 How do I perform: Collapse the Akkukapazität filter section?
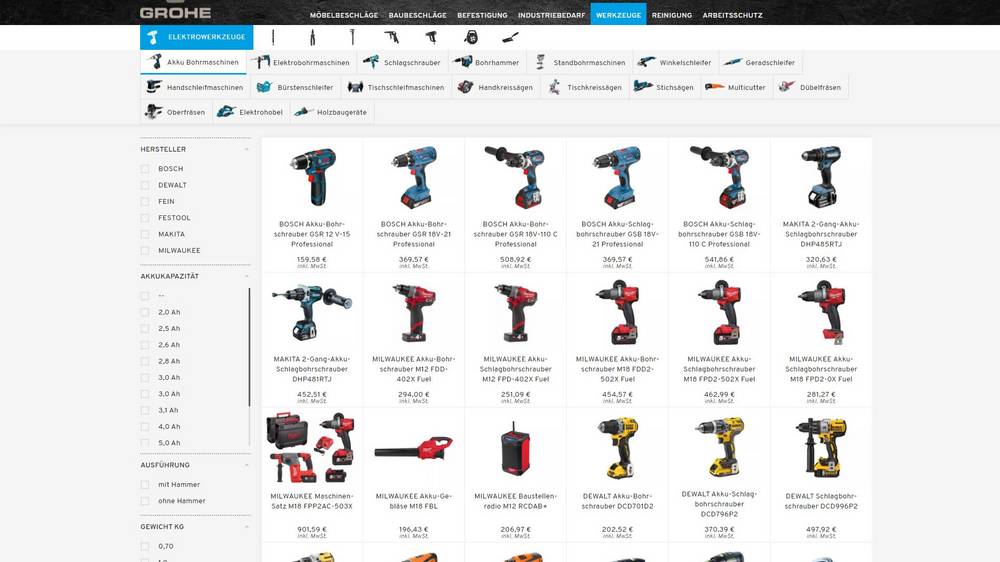pos(246,276)
